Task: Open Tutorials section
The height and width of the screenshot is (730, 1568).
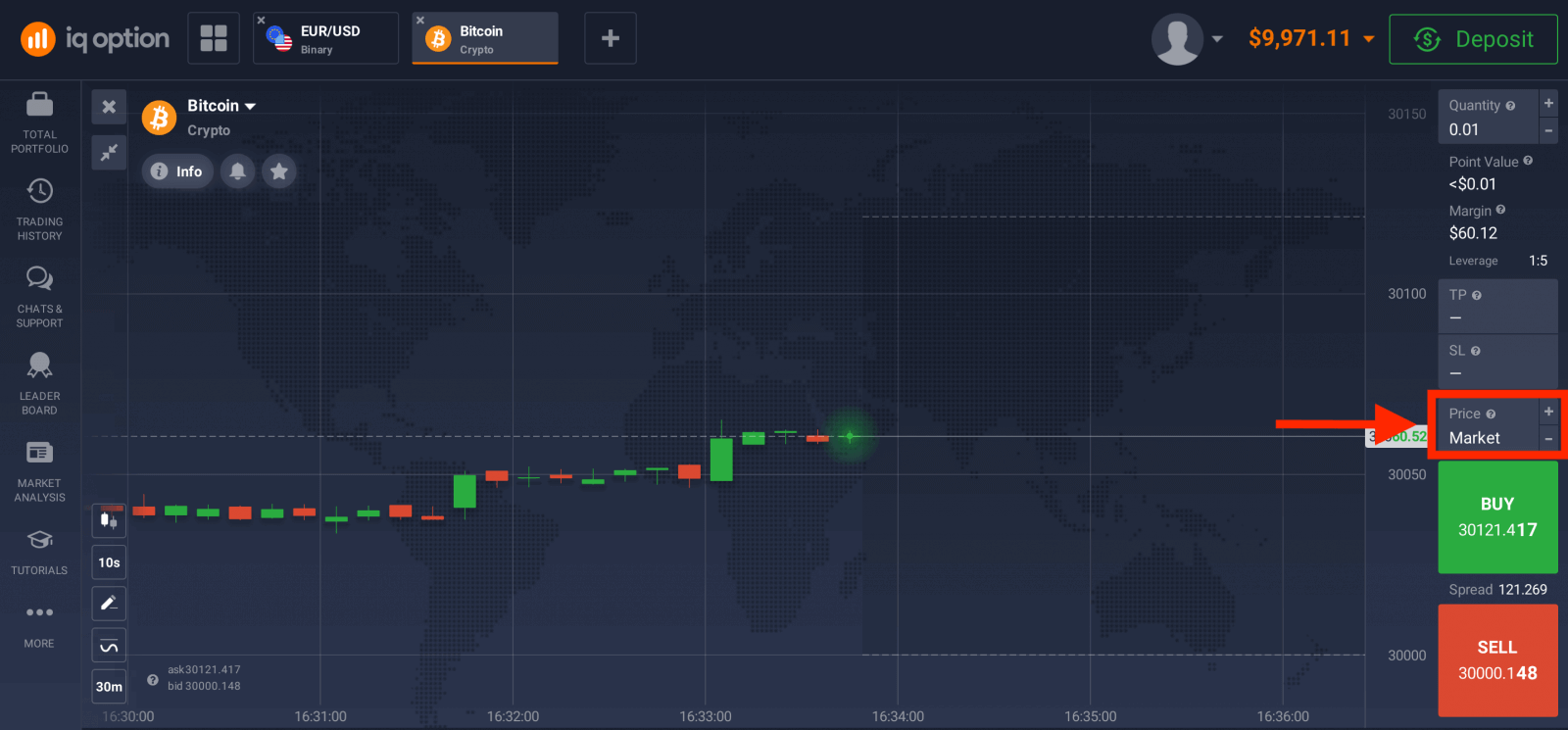Action: point(40,552)
